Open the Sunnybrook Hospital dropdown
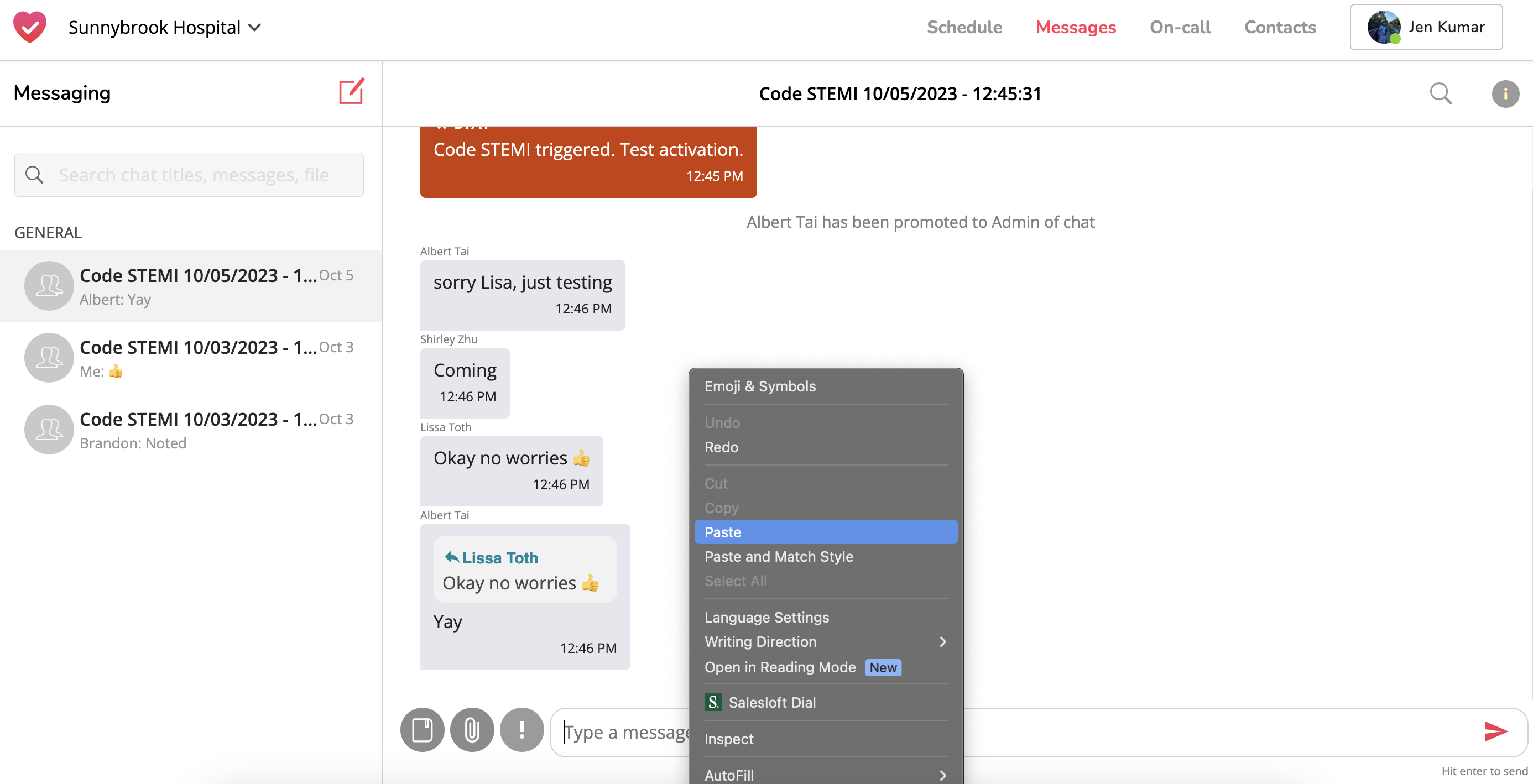1533x784 pixels. click(x=164, y=27)
